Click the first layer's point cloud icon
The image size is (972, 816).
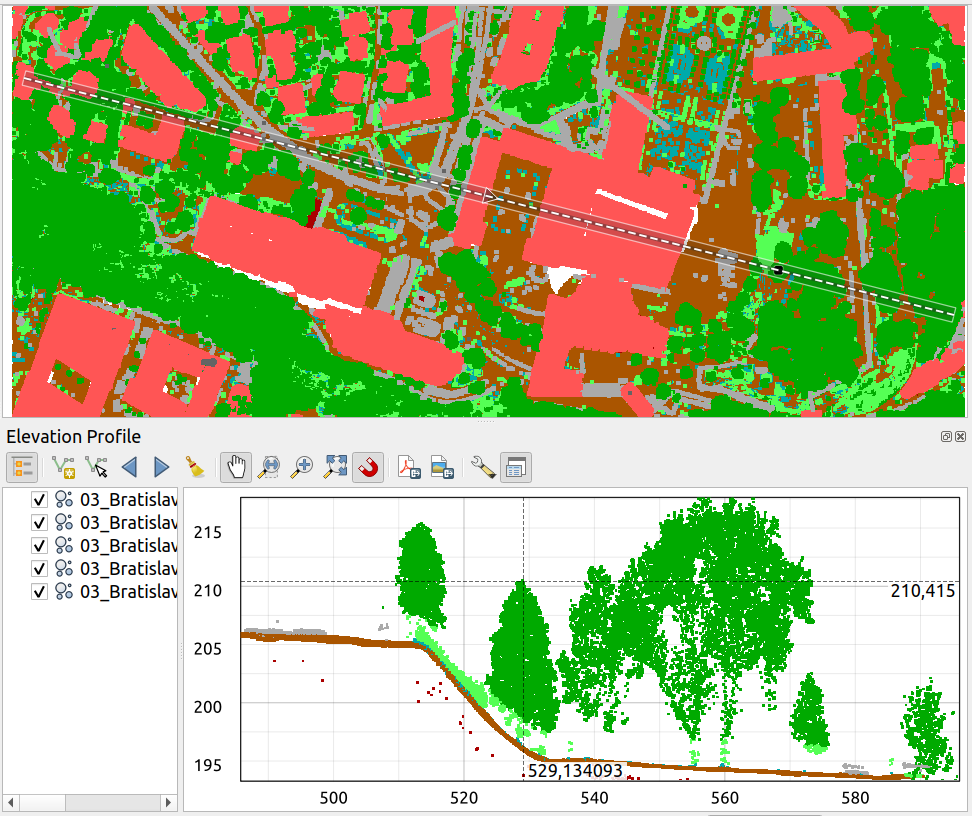(64, 500)
